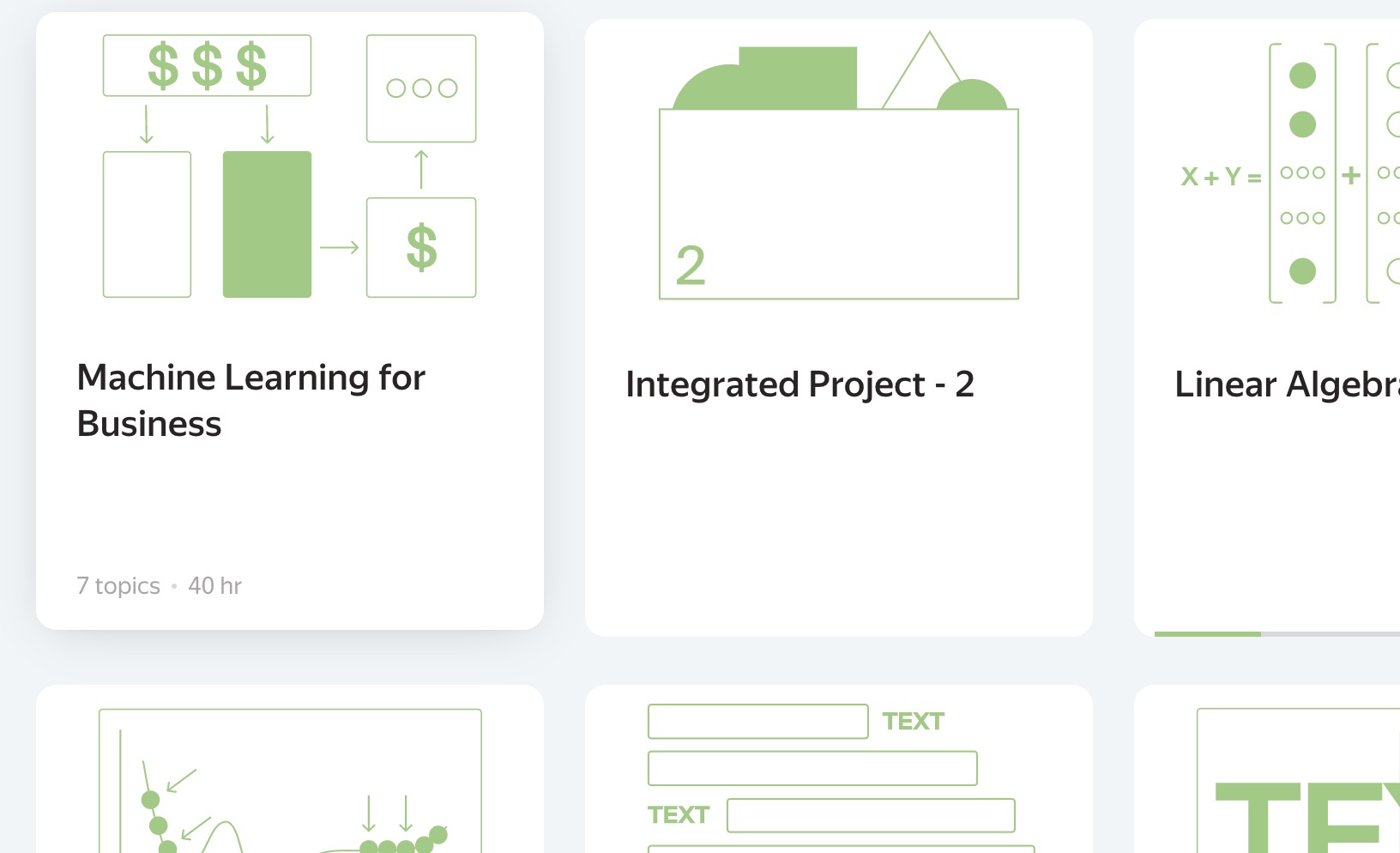1400x853 pixels.
Task: Open the Linear Algebra course title
Action: [x=1286, y=384]
